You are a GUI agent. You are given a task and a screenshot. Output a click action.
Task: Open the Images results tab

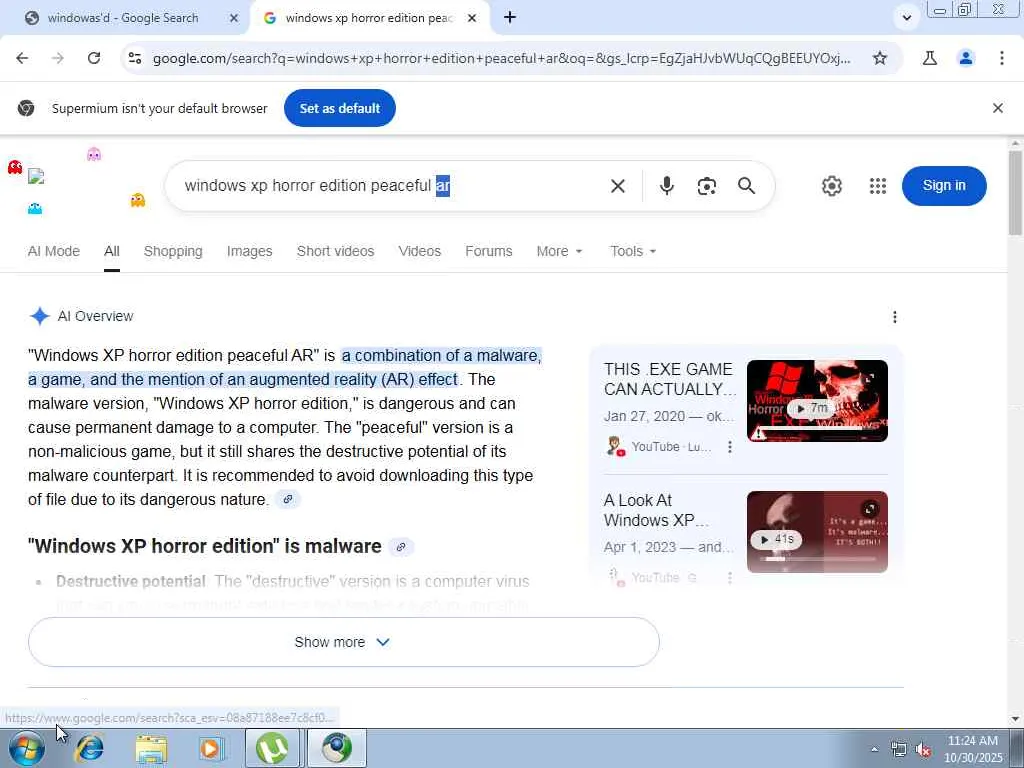tap(249, 251)
